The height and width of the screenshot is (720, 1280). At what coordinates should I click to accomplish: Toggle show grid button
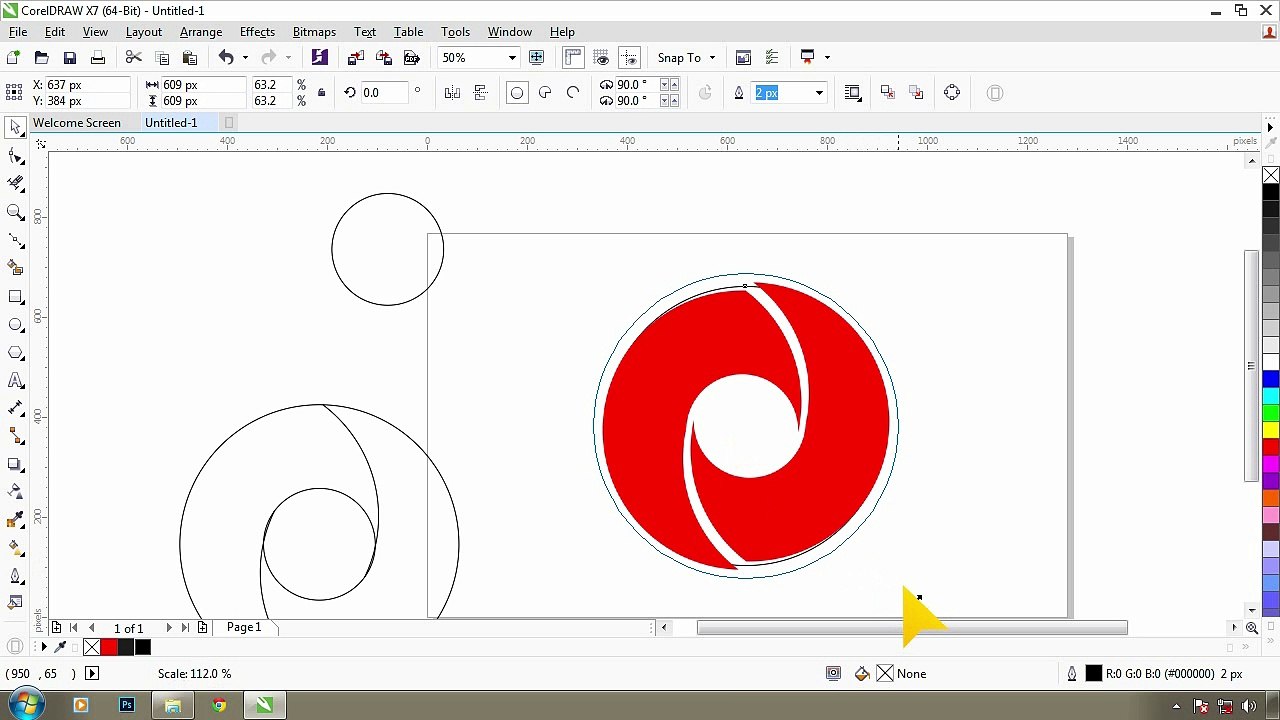coord(601,58)
